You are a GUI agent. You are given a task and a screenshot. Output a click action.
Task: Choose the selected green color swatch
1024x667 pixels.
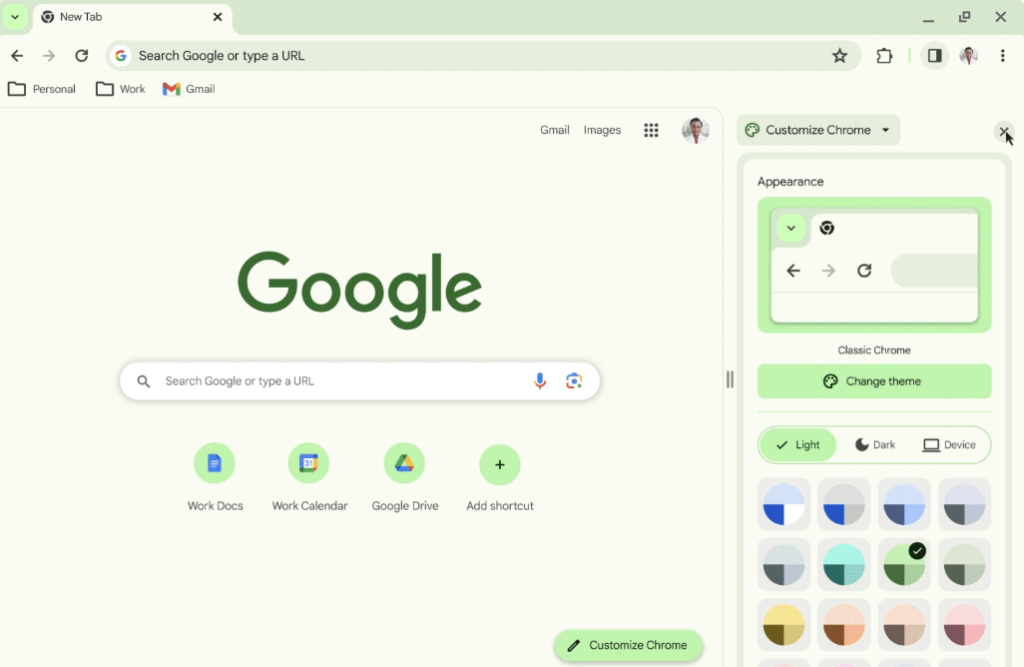pyautogui.click(x=904, y=565)
